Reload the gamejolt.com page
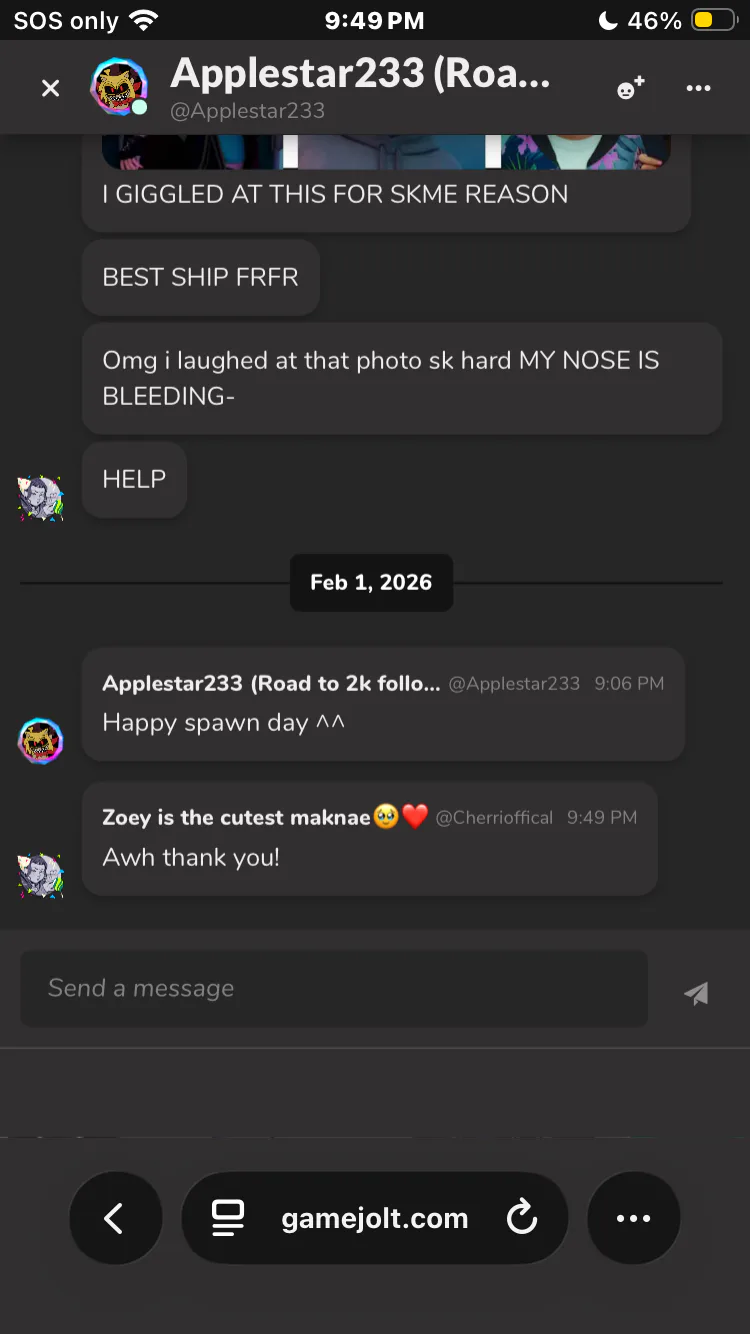 point(521,1218)
